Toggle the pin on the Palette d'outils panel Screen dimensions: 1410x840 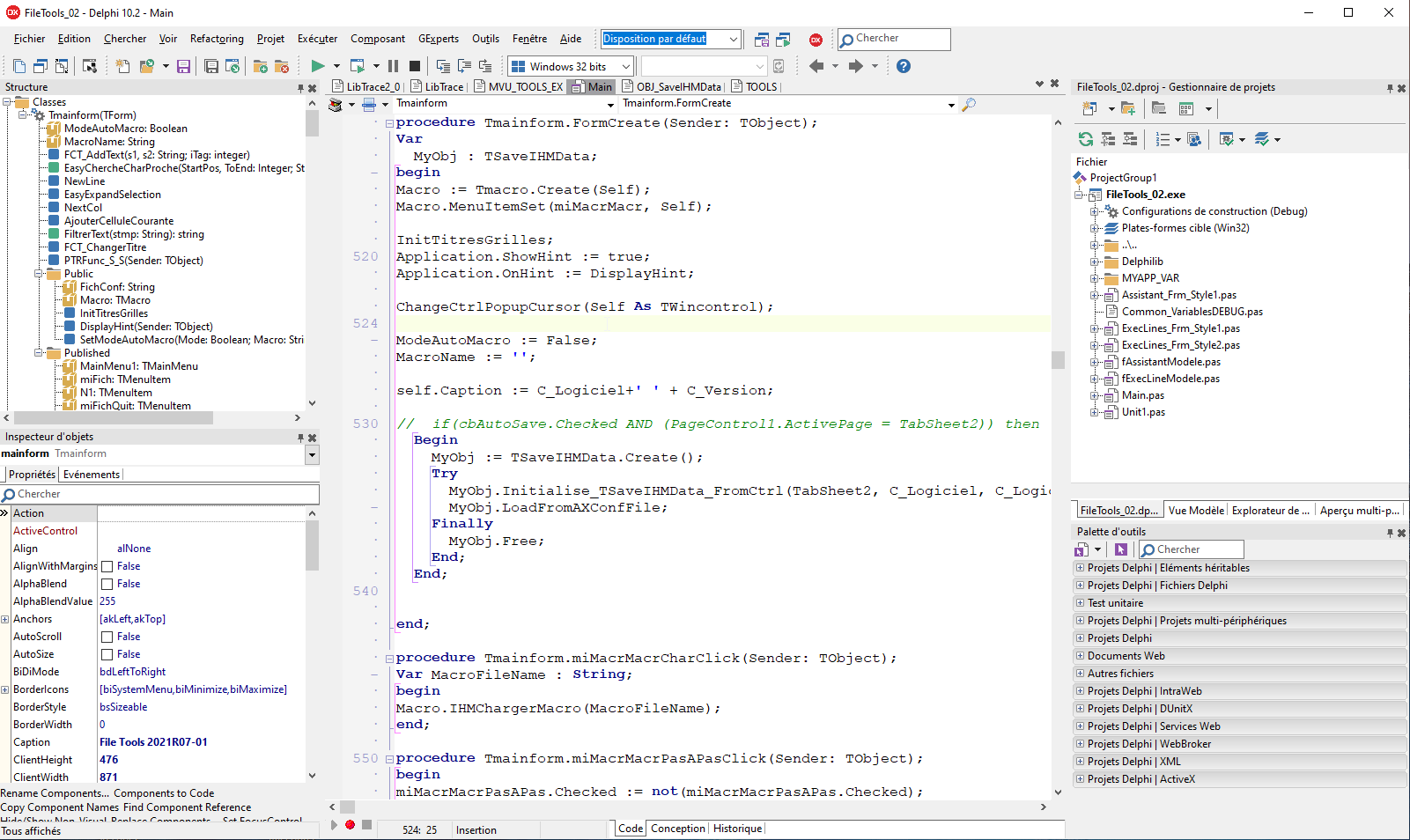(1390, 533)
